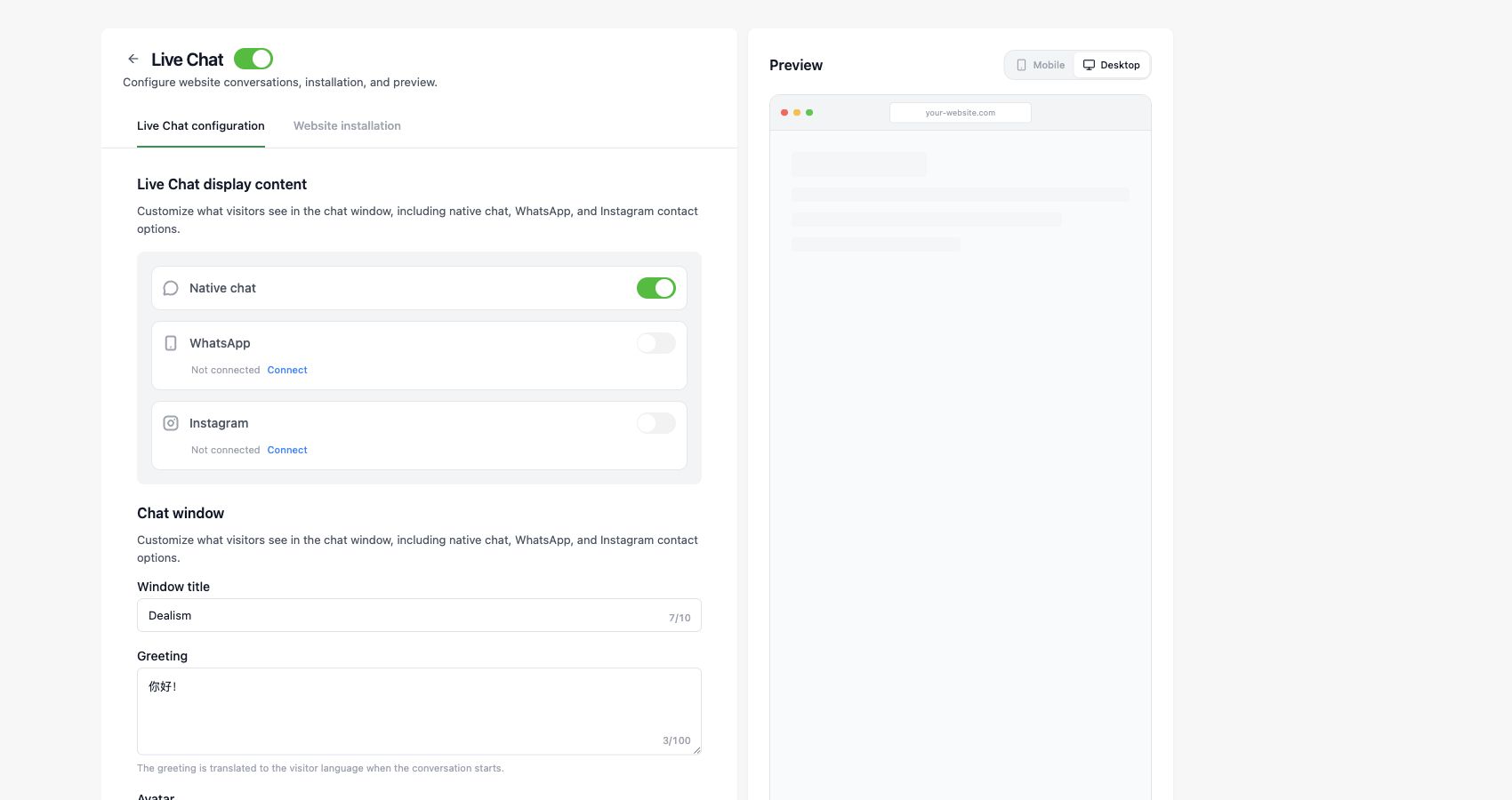The height and width of the screenshot is (800, 1512).
Task: Open the Live Chat configuration tab
Action: (201, 125)
